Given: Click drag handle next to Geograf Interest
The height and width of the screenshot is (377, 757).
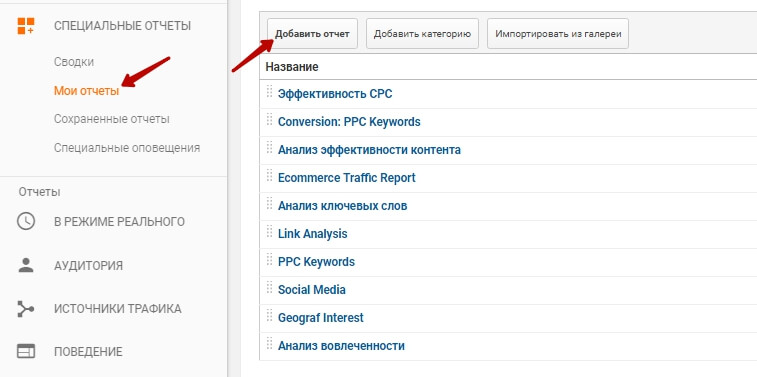Looking at the screenshot, I should tap(269, 315).
